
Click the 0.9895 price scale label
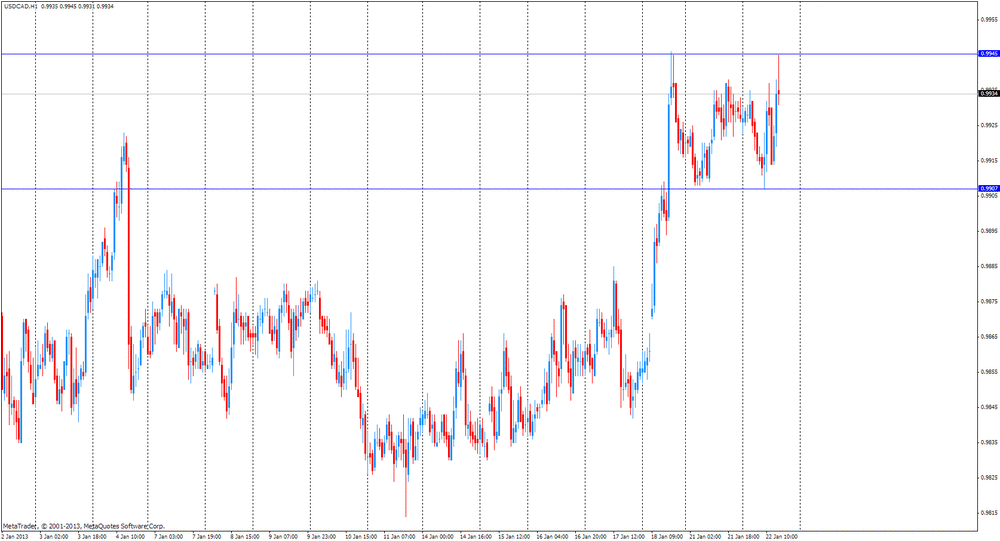click(989, 231)
